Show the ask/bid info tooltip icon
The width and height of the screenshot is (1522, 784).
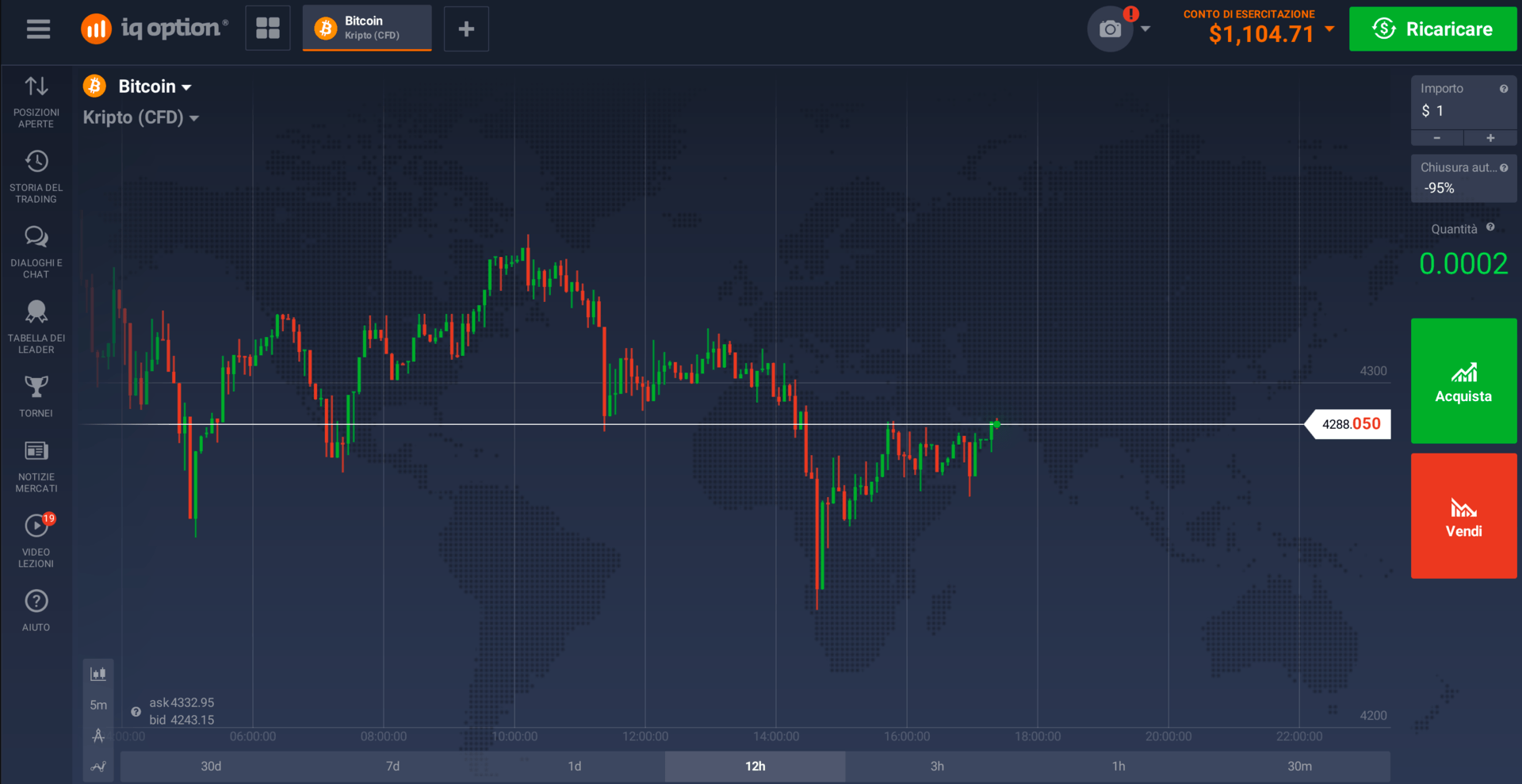point(136,712)
